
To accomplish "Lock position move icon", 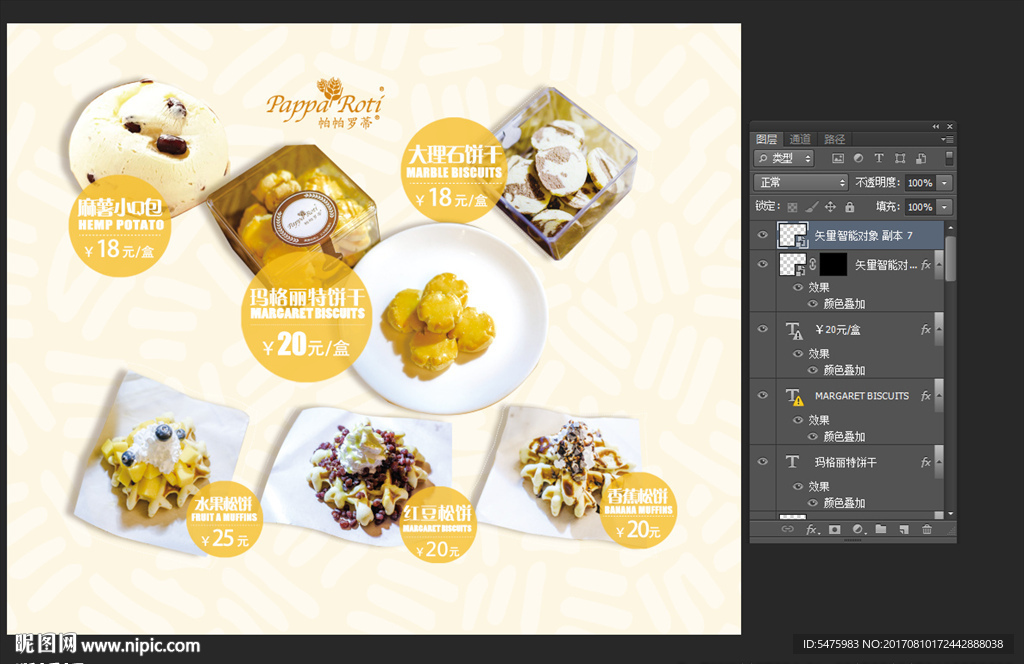I will (830, 207).
